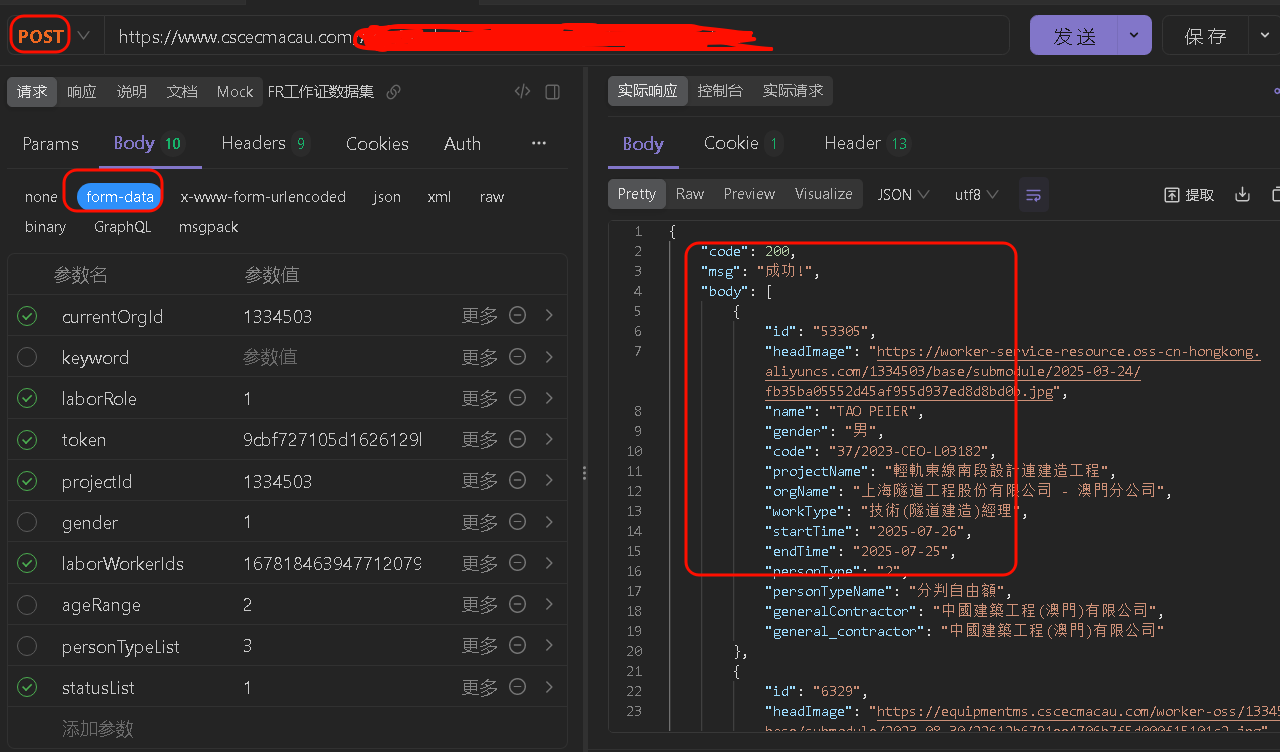Open the Cookie response tab
This screenshot has height=752, width=1280.
pos(742,143)
